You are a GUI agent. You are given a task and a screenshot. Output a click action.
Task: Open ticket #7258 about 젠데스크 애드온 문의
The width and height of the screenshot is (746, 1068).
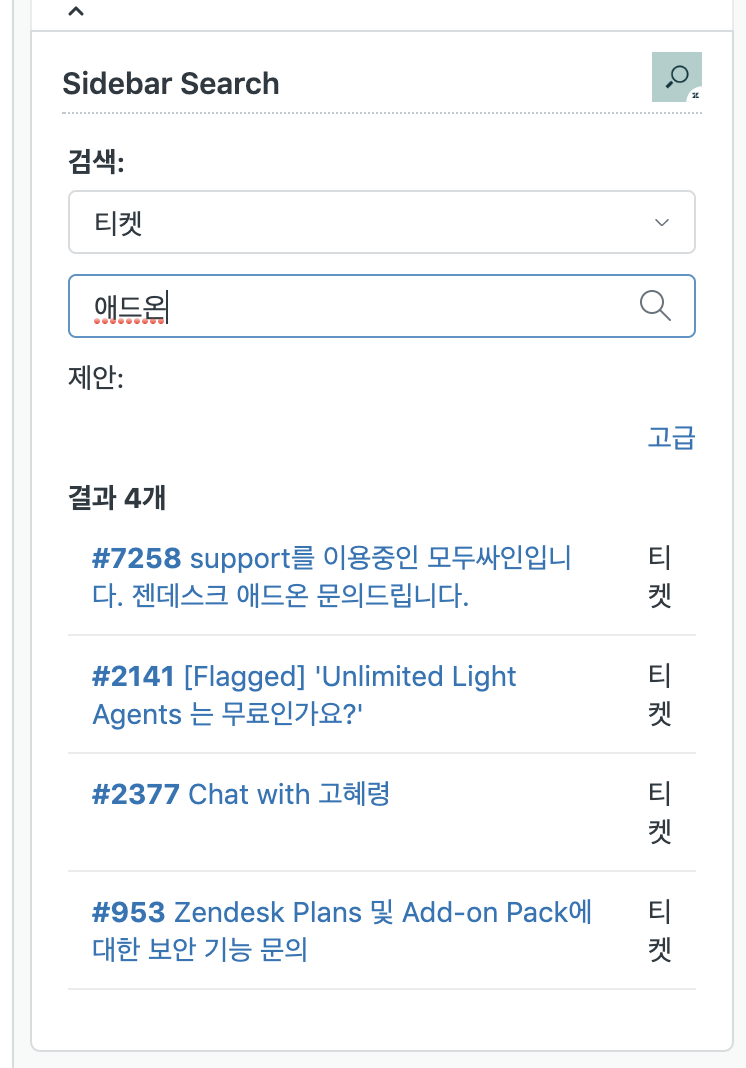(331, 576)
